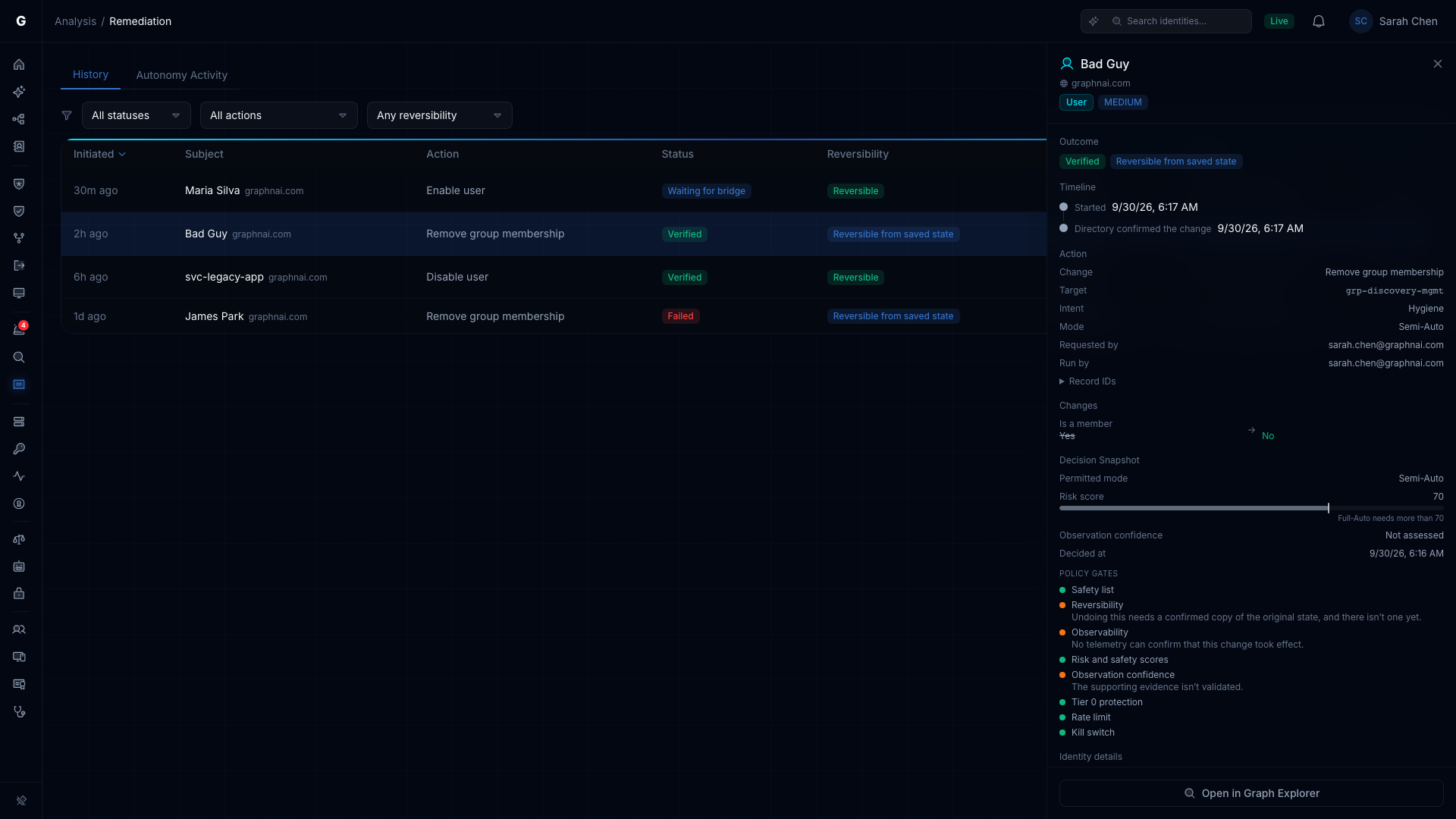
Task: Open Sarah Chen user menu
Action: coord(1394,21)
